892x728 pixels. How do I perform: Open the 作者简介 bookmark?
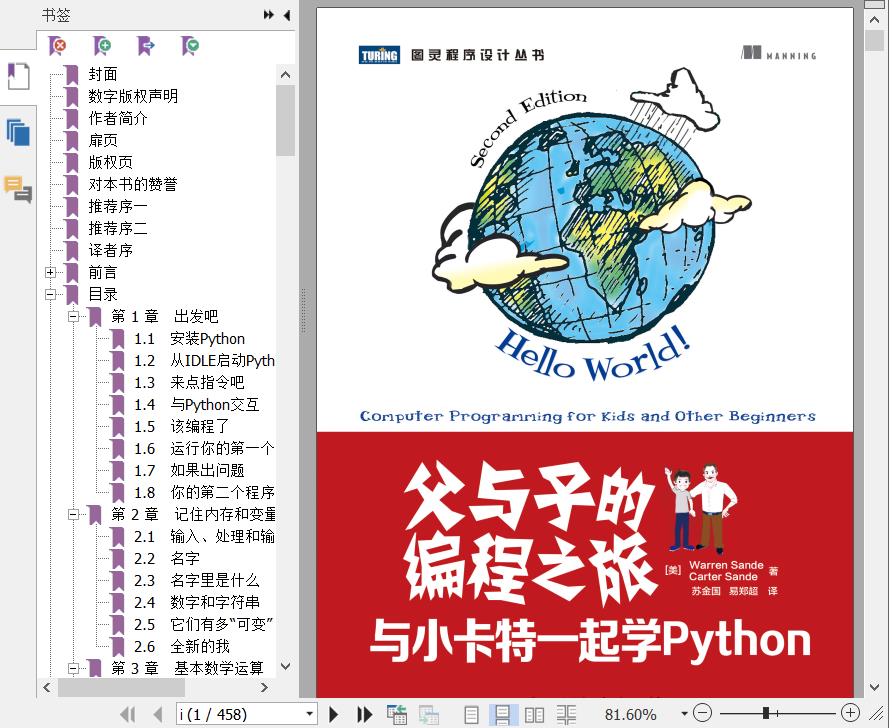coord(118,118)
